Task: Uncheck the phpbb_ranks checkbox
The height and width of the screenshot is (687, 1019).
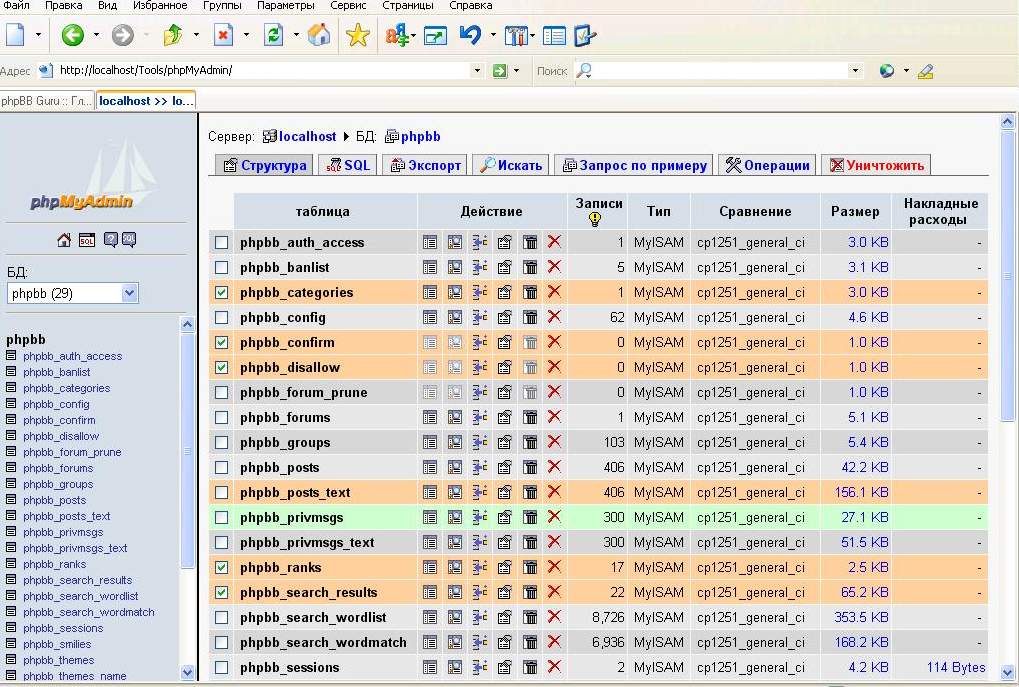Action: [x=222, y=567]
